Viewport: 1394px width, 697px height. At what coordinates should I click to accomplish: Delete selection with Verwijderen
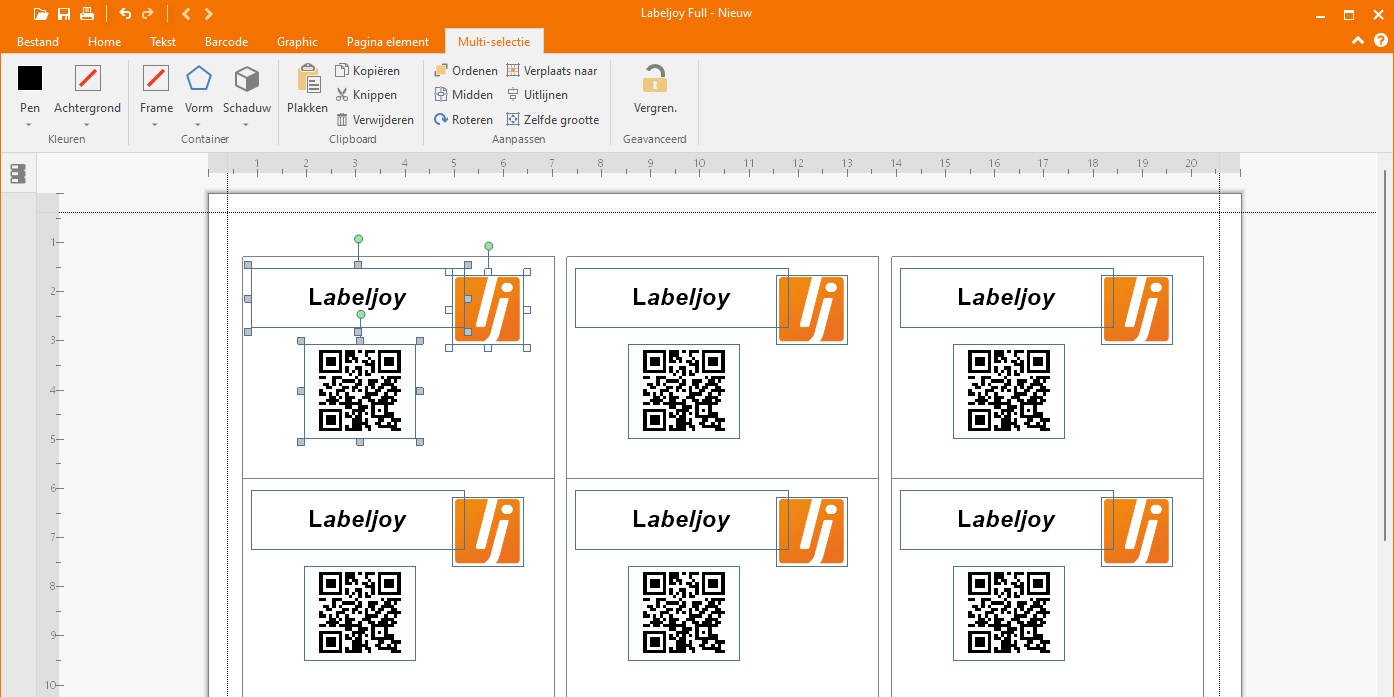375,120
